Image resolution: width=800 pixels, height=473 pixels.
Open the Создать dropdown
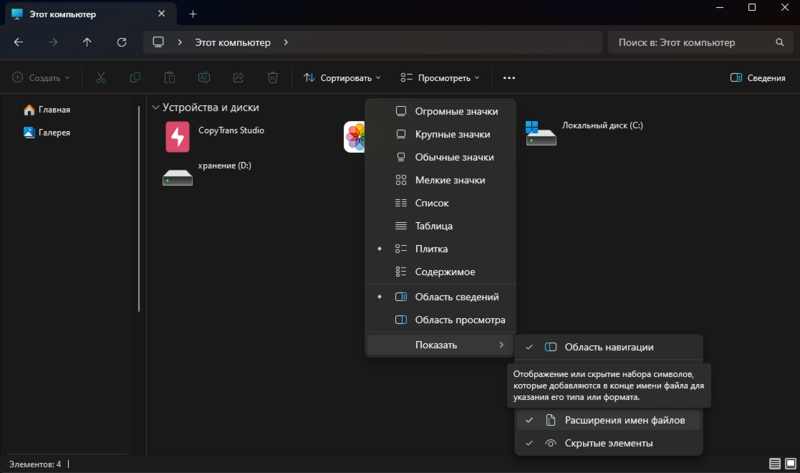[41, 78]
